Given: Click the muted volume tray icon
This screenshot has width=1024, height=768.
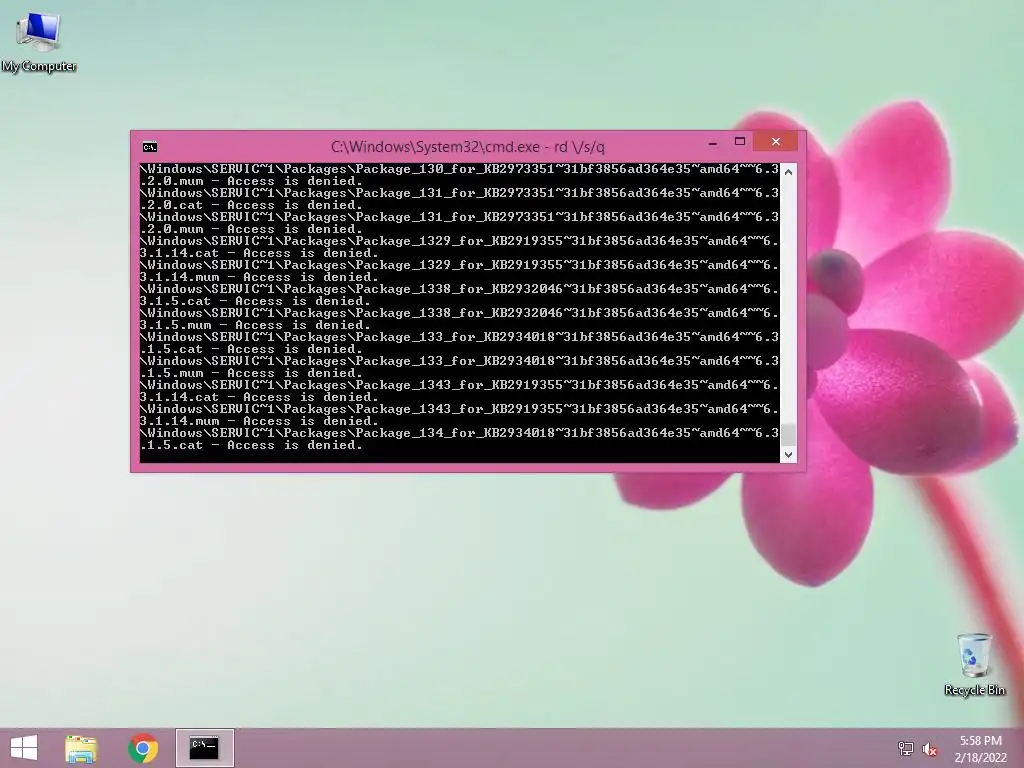Looking at the screenshot, I should (x=930, y=749).
